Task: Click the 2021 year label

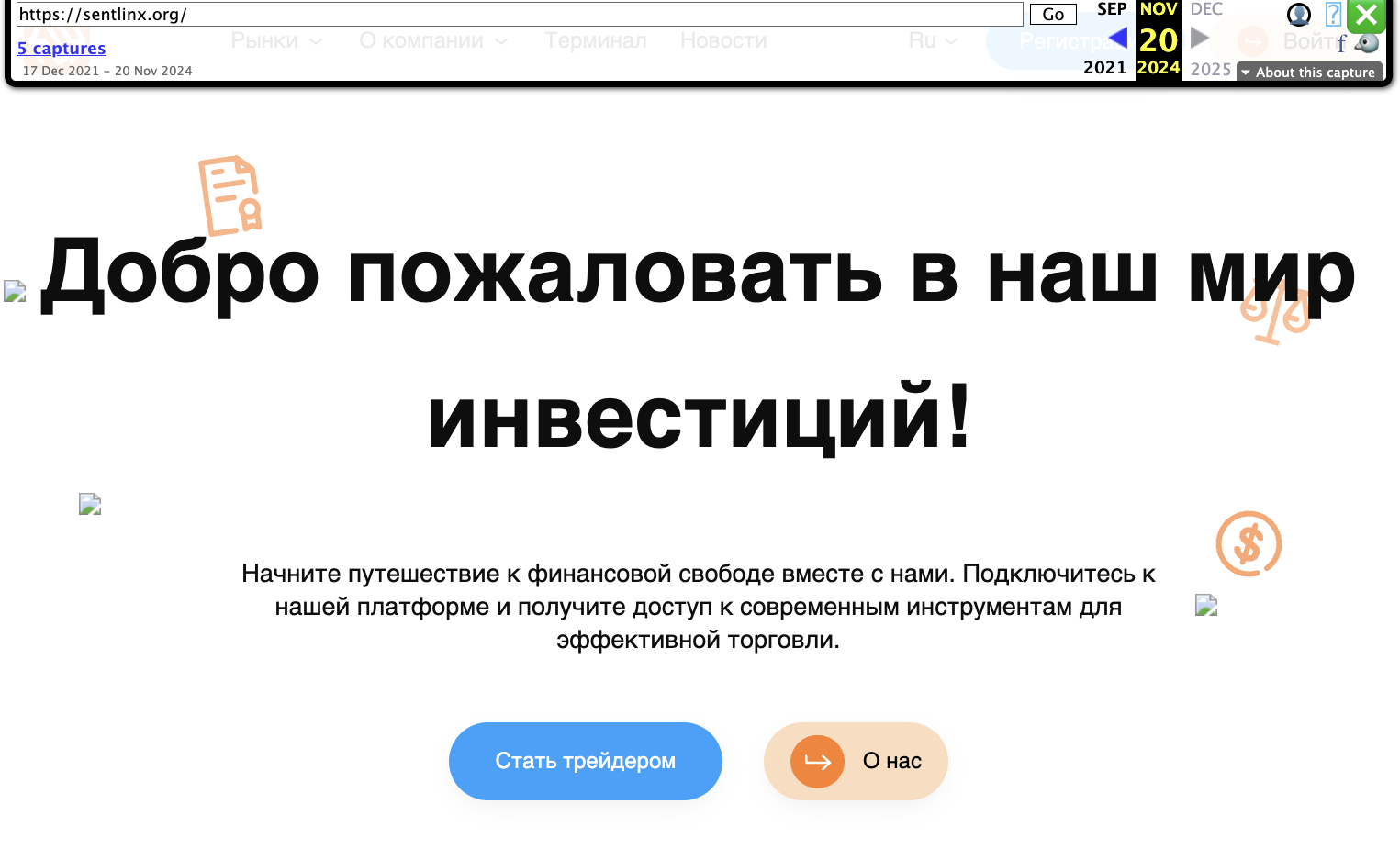Action: pyautogui.click(x=1104, y=68)
